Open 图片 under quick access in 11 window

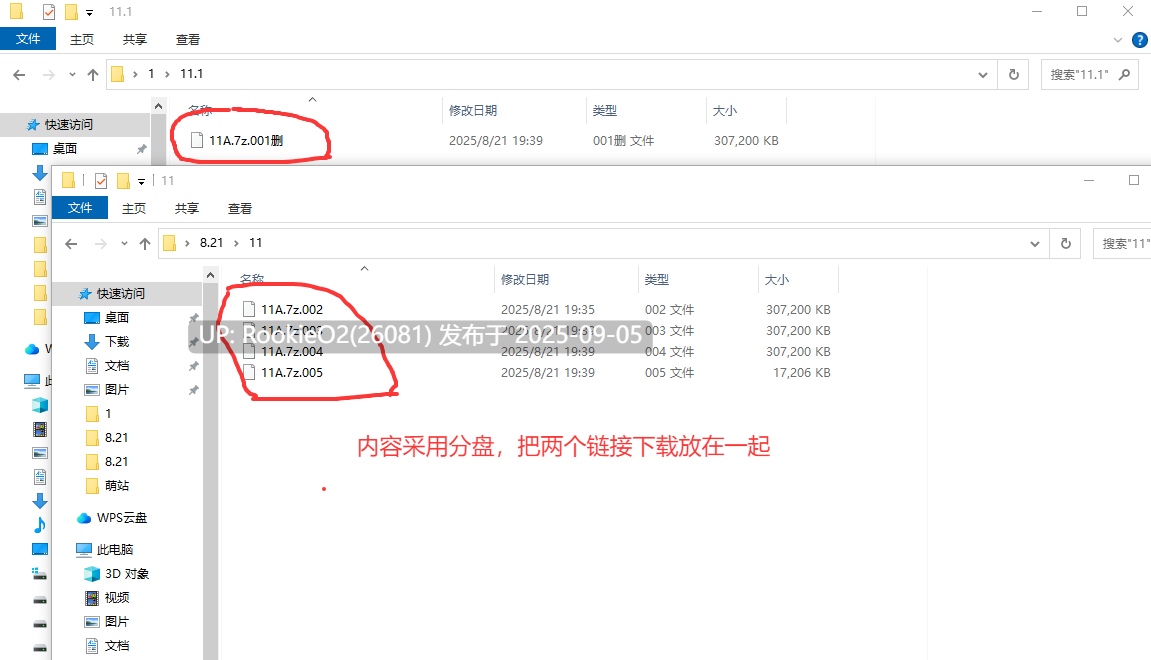117,390
